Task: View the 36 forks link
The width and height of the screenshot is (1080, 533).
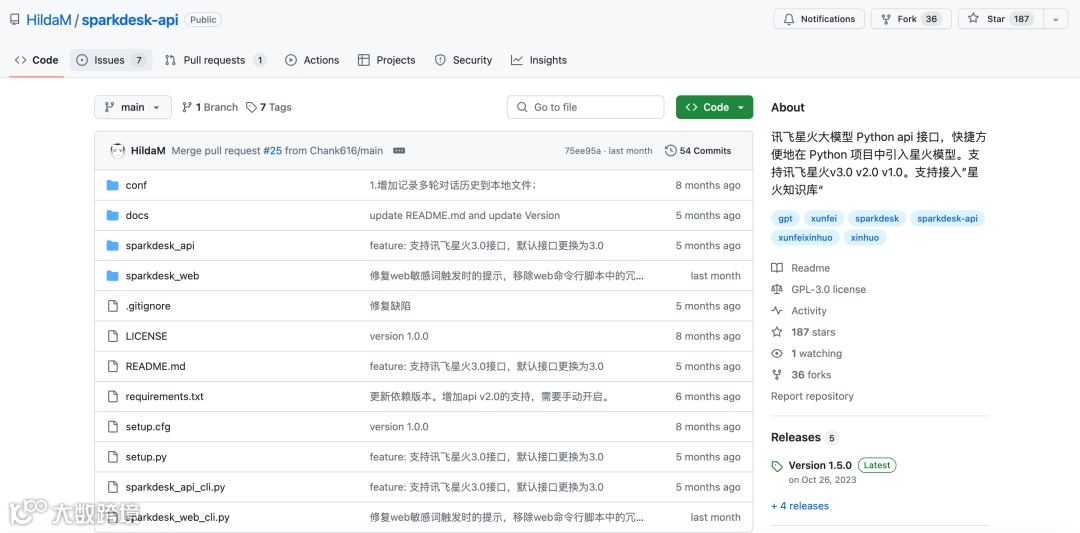Action: (x=802, y=375)
